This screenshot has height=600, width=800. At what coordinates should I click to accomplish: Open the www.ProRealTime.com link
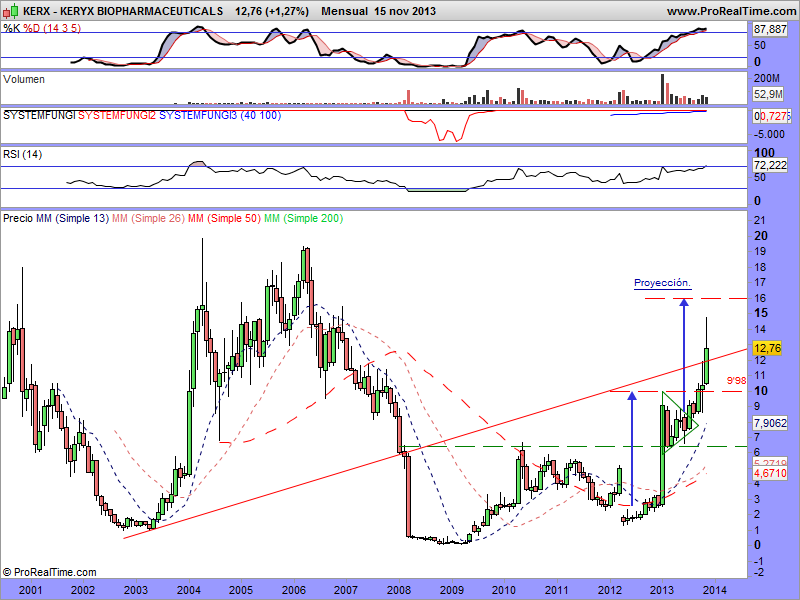(731, 11)
